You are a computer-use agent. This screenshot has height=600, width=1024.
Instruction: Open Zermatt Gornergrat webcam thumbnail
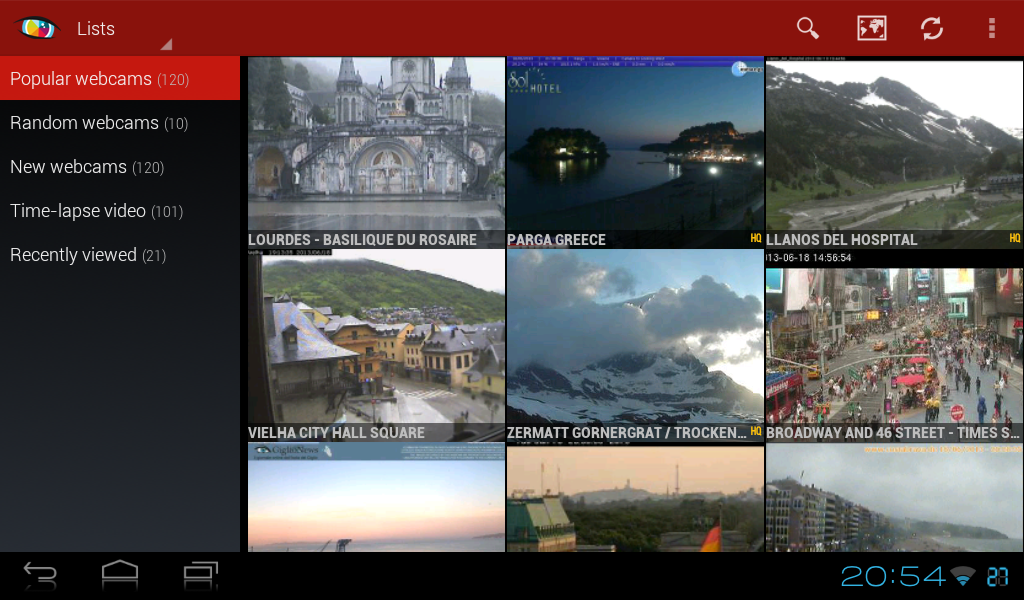coord(635,345)
